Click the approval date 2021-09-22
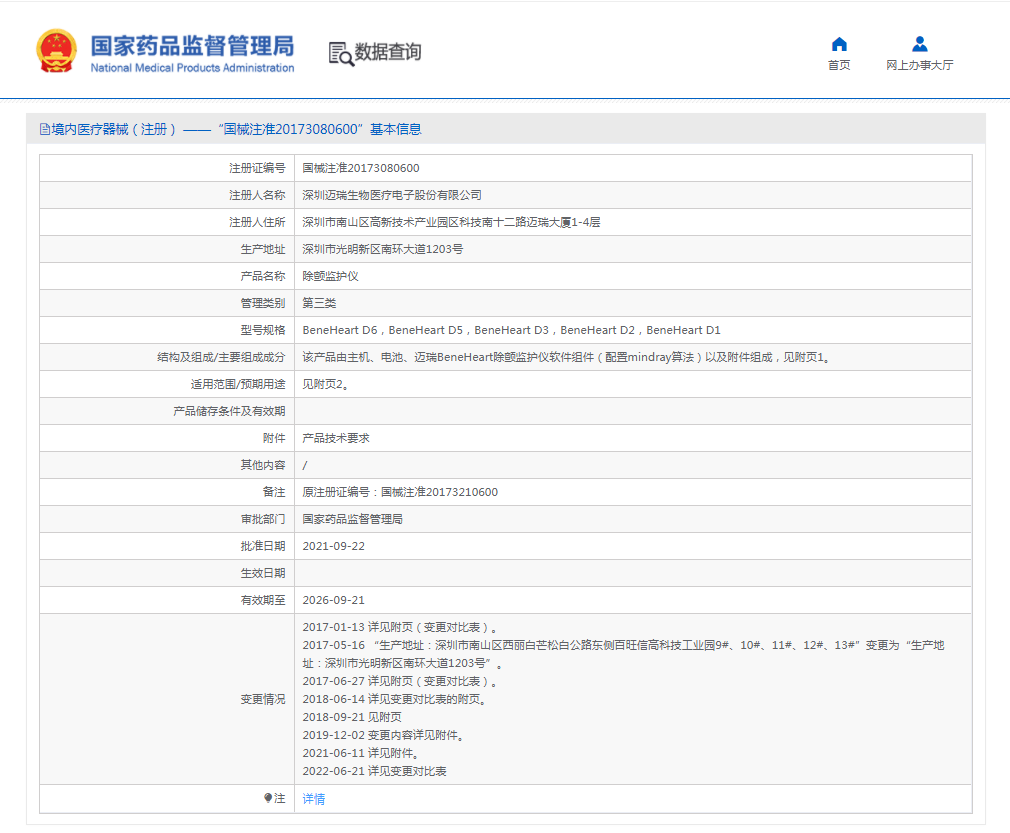1010x833 pixels. coord(333,546)
